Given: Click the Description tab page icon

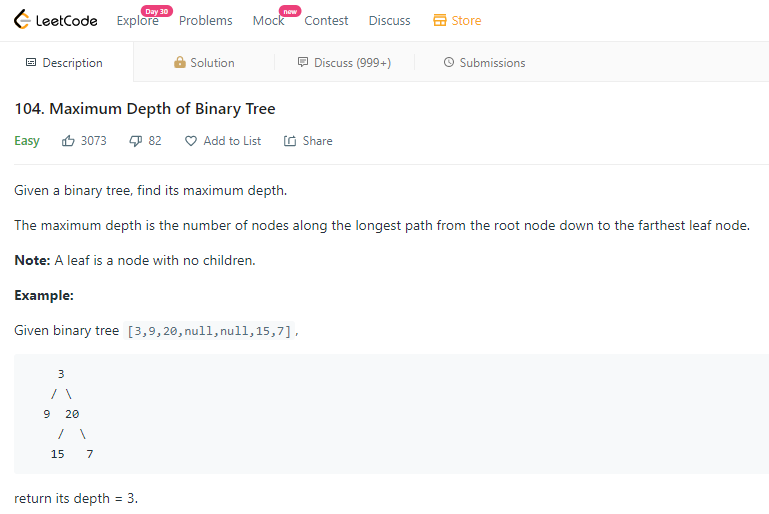Looking at the screenshot, I should [31, 62].
